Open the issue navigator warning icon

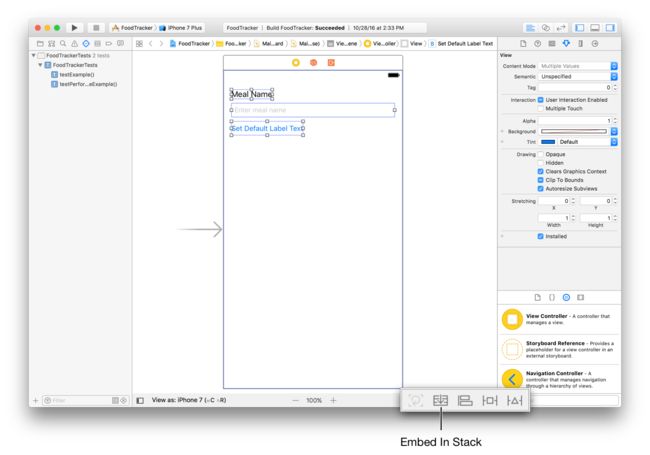[74, 44]
